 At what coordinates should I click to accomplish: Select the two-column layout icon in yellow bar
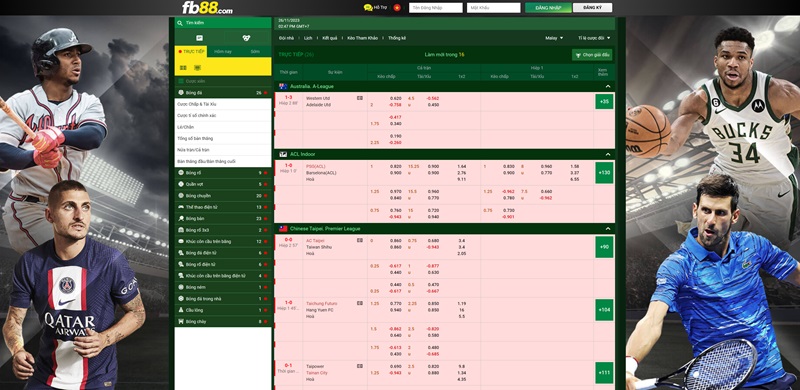pos(183,67)
